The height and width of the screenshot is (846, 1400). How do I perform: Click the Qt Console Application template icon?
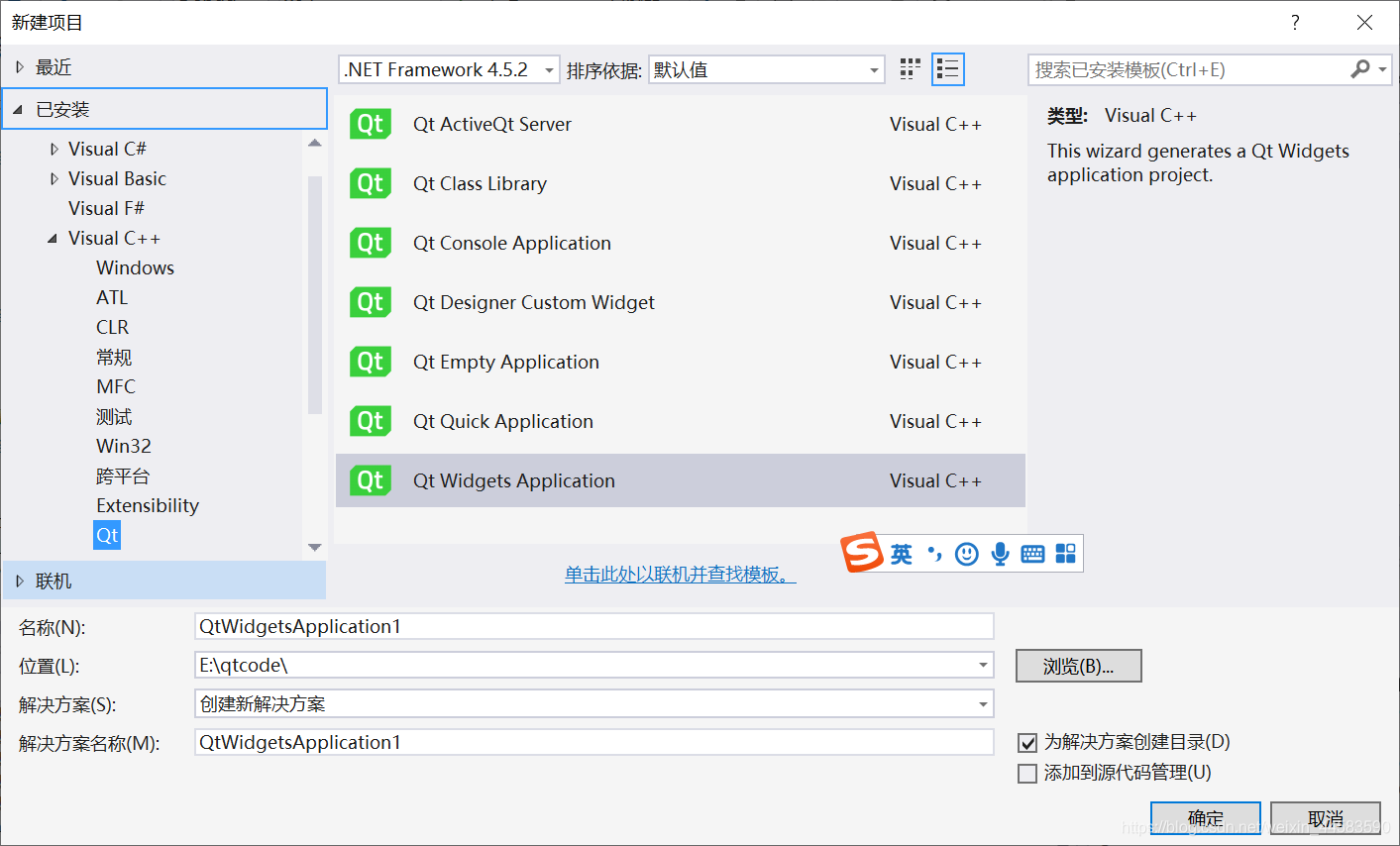pyautogui.click(x=371, y=243)
